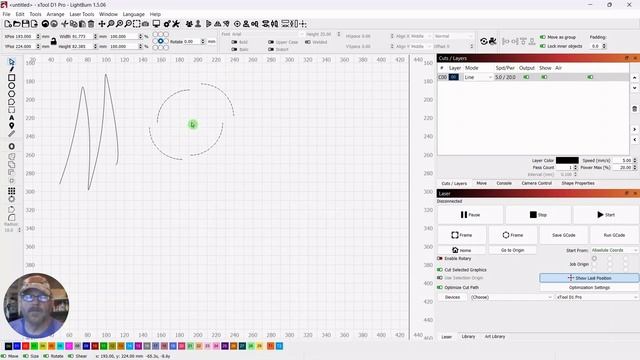This screenshot has height=360, width=640.
Task: Open the xTool D1 Pro device dropdown
Action: 597,297
